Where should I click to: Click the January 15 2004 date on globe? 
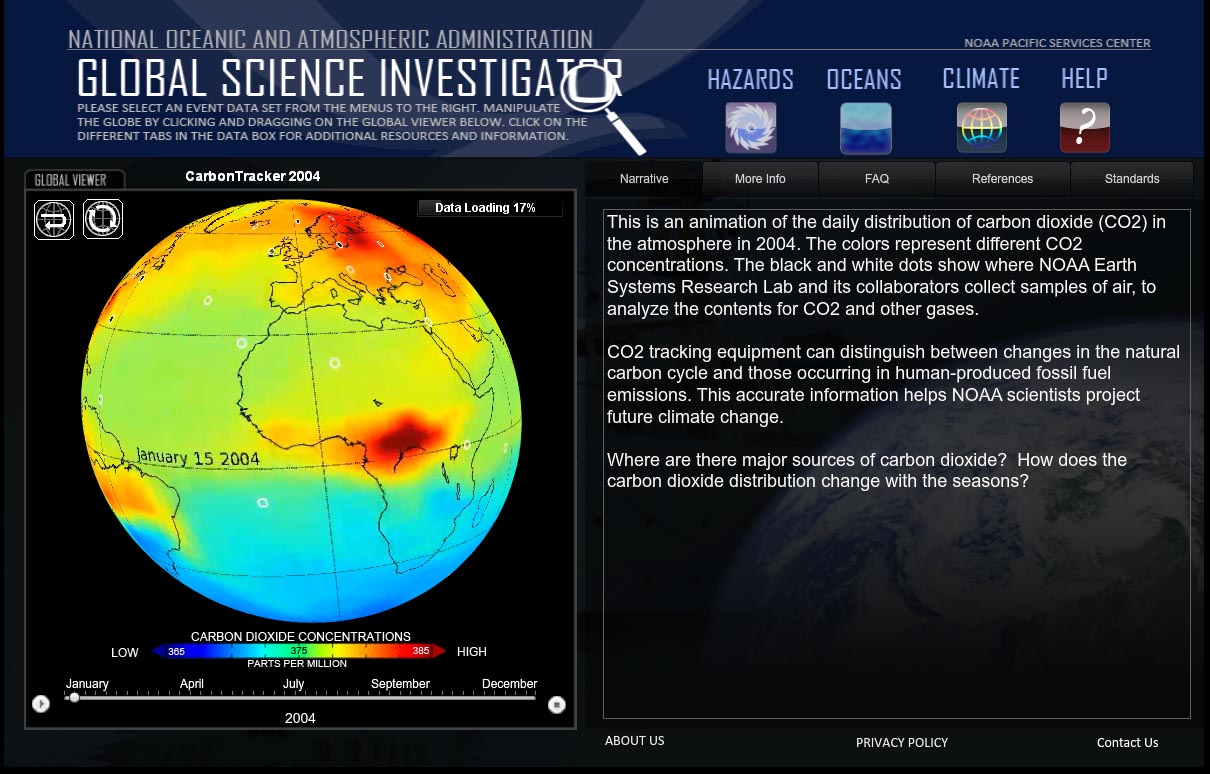coord(197,458)
